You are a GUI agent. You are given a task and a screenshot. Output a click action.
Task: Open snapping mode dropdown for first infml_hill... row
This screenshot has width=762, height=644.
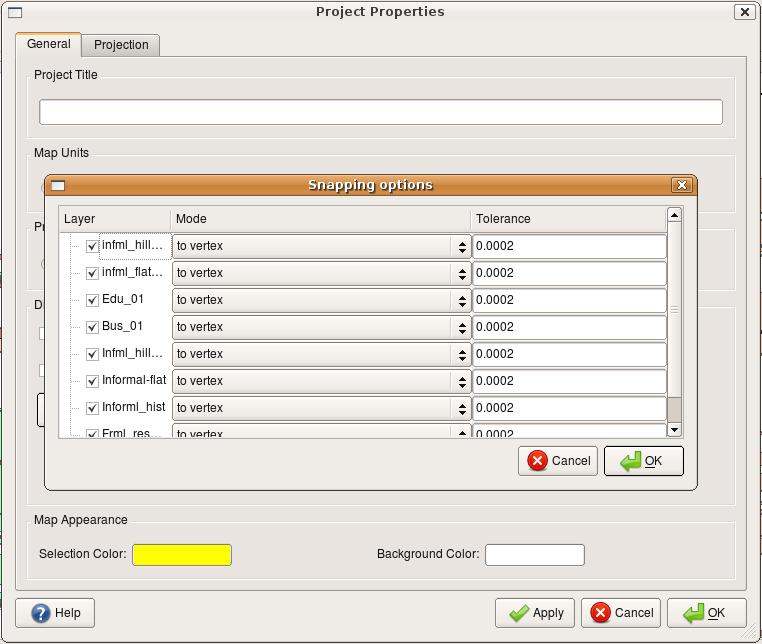[321, 246]
